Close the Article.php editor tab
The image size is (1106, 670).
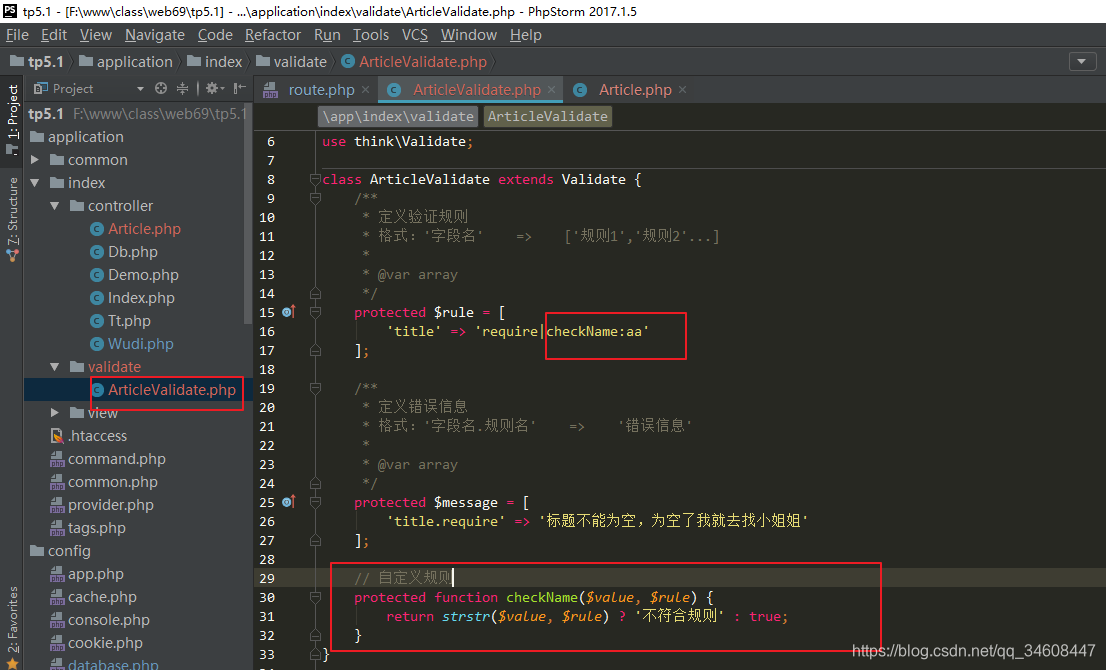coord(683,90)
